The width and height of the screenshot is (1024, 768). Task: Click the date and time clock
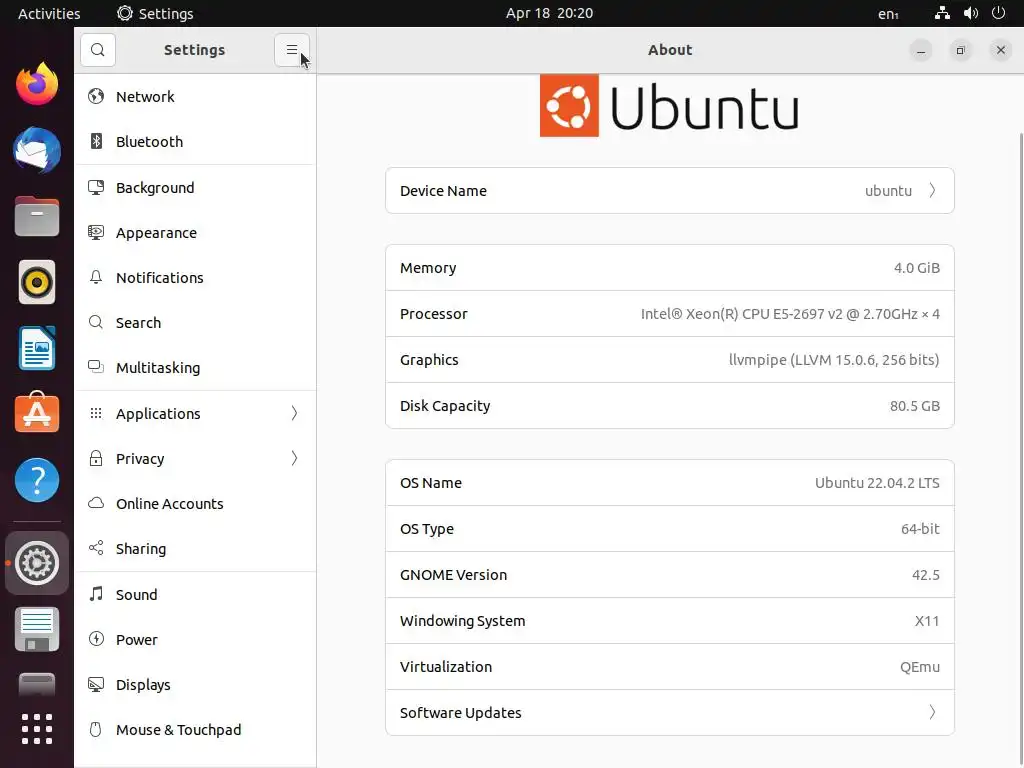click(549, 13)
